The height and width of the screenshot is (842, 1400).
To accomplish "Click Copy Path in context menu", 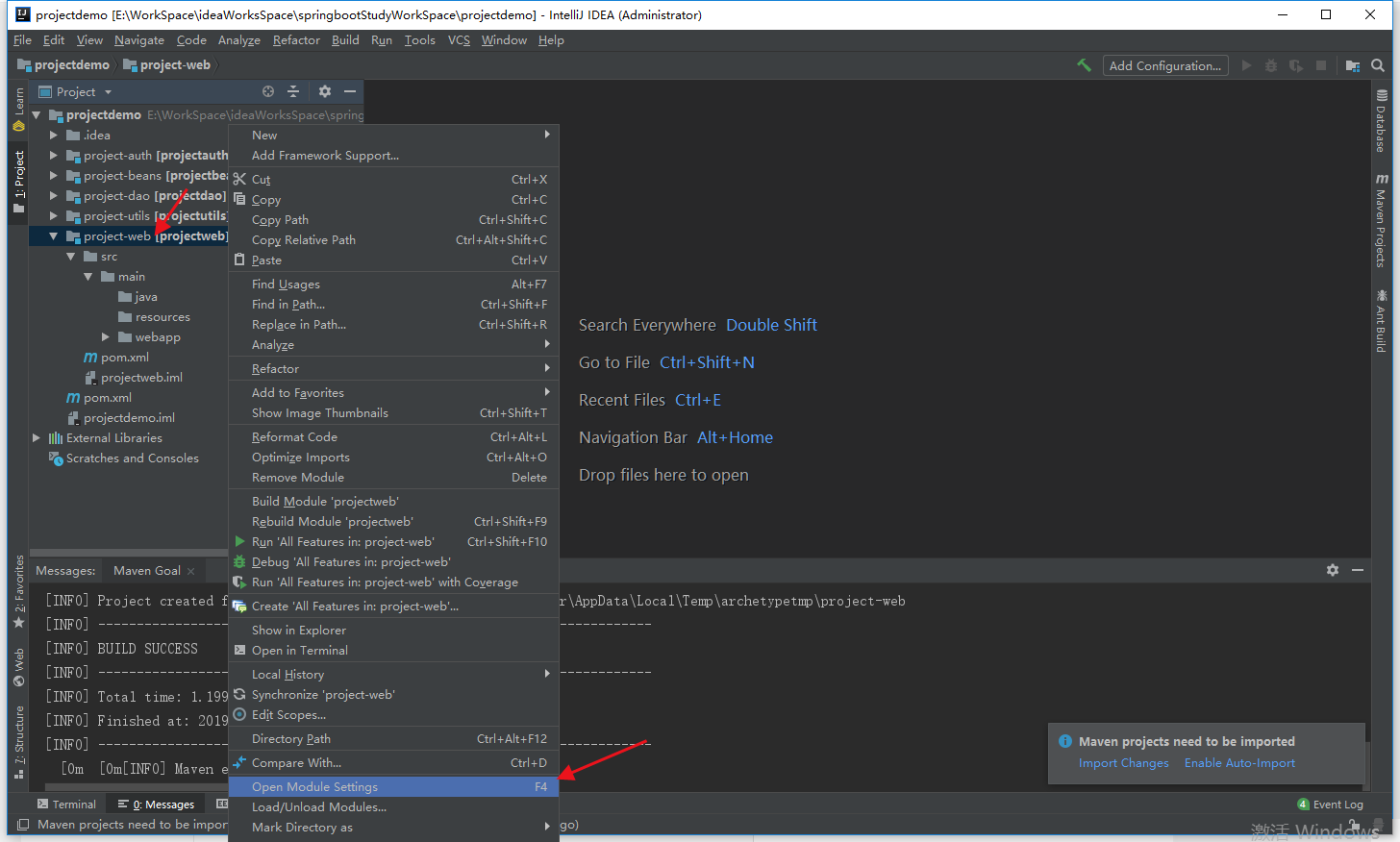I will click(x=393, y=220).
